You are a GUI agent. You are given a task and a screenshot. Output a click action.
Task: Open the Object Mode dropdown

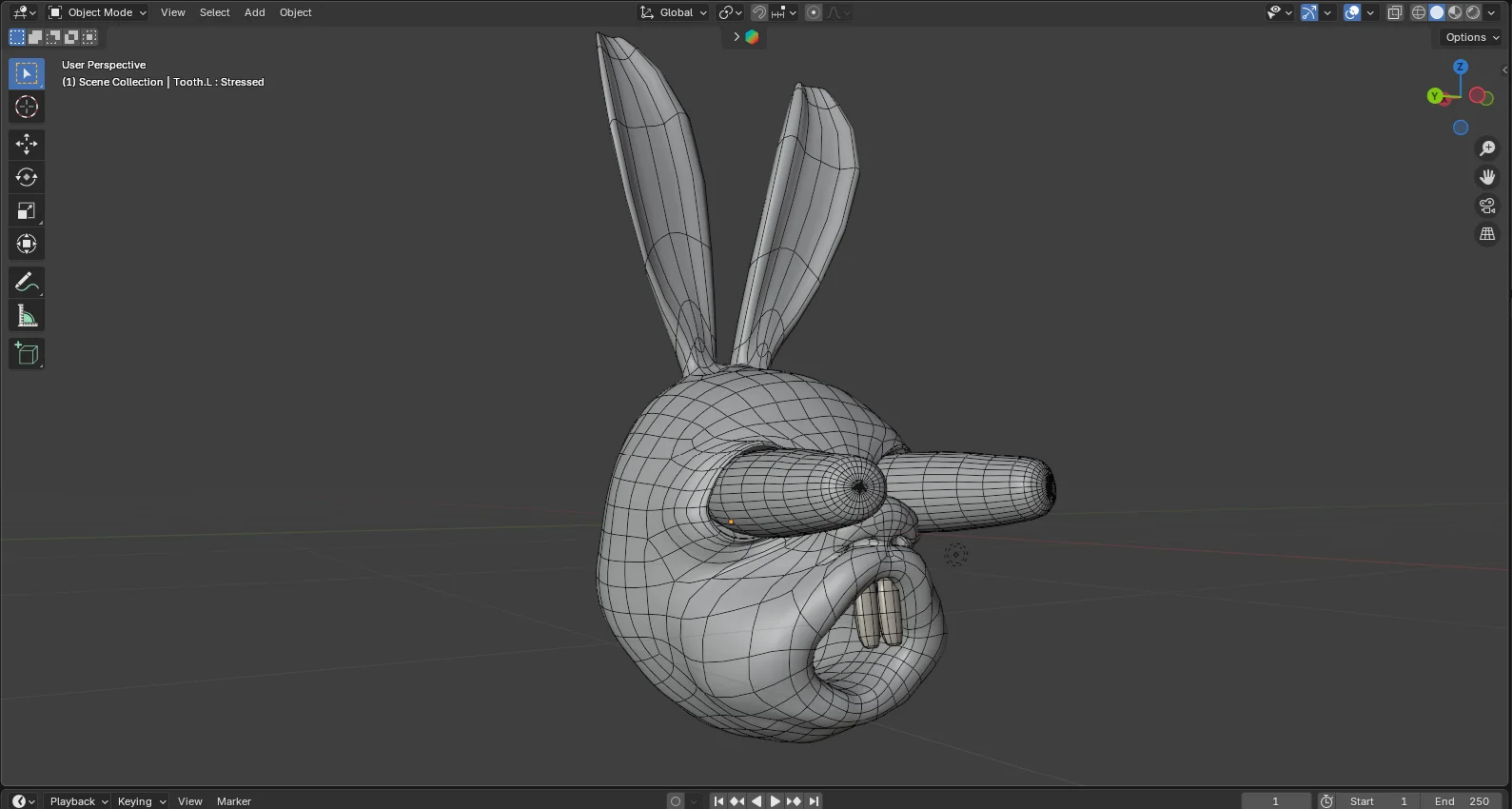coord(98,12)
